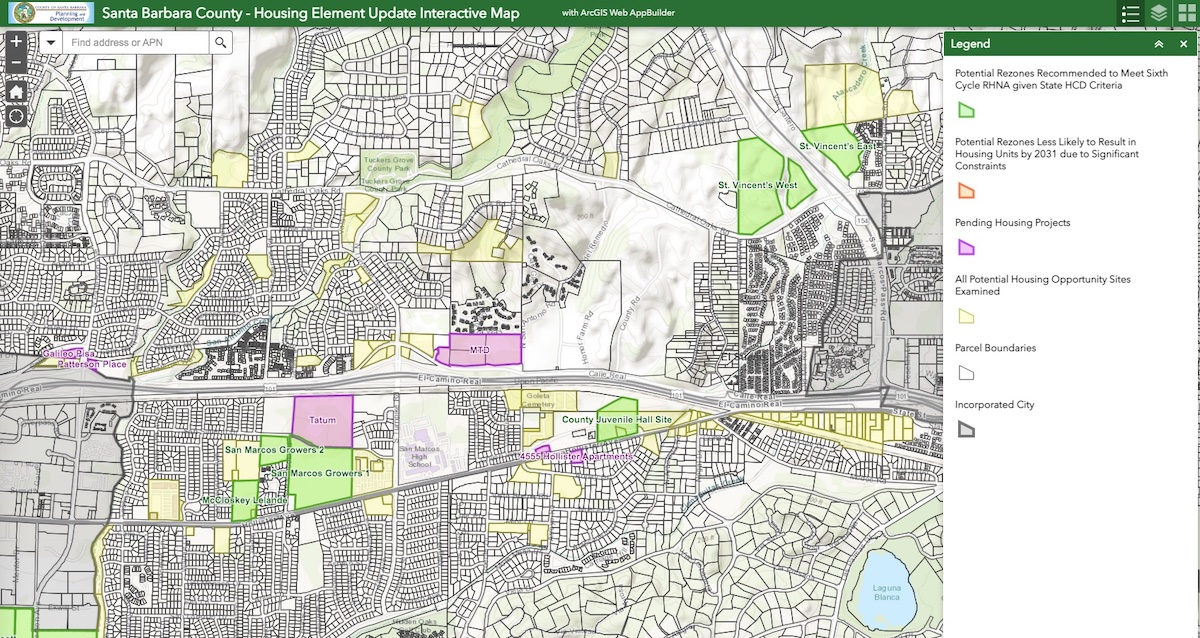Viewport: 1200px width, 638px height.
Task: Select the Tatum pending housing parcel
Action: [x=322, y=421]
